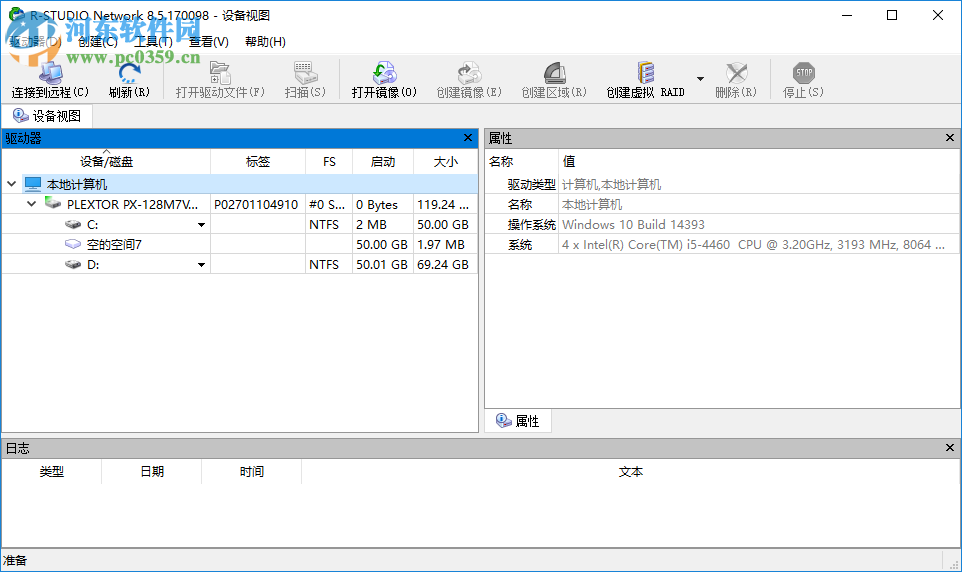Sort by FS column header
962x572 pixels.
click(329, 161)
